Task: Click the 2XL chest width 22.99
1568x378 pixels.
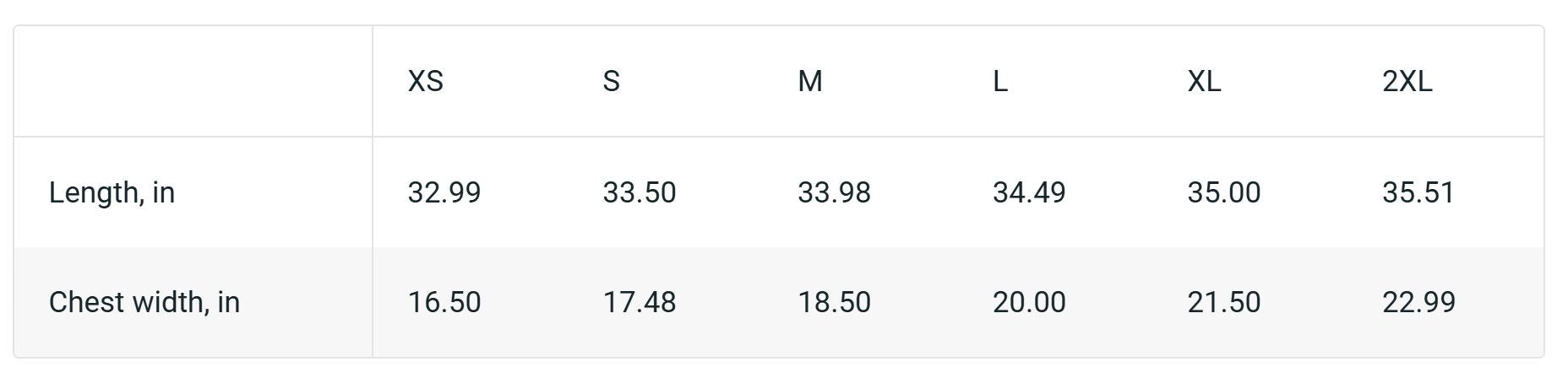Action: (1418, 302)
